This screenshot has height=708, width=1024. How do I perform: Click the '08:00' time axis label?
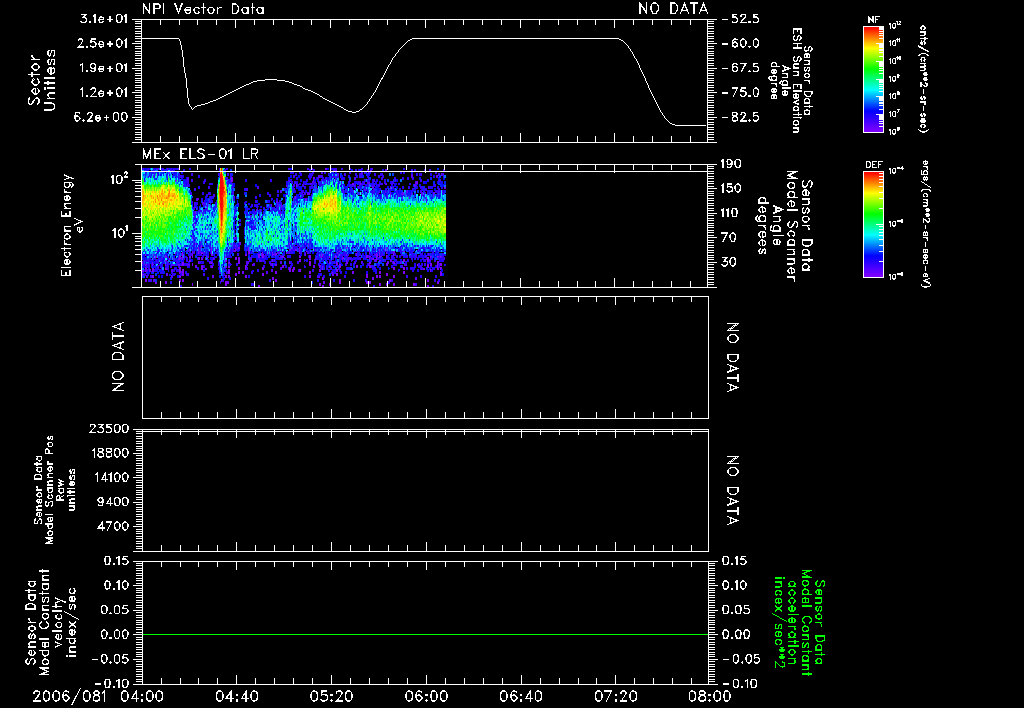(710, 696)
